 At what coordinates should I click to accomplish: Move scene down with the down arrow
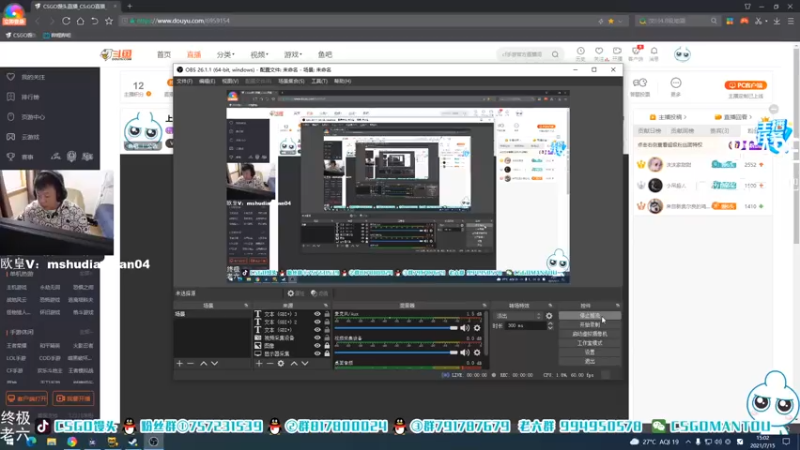[x=215, y=364]
